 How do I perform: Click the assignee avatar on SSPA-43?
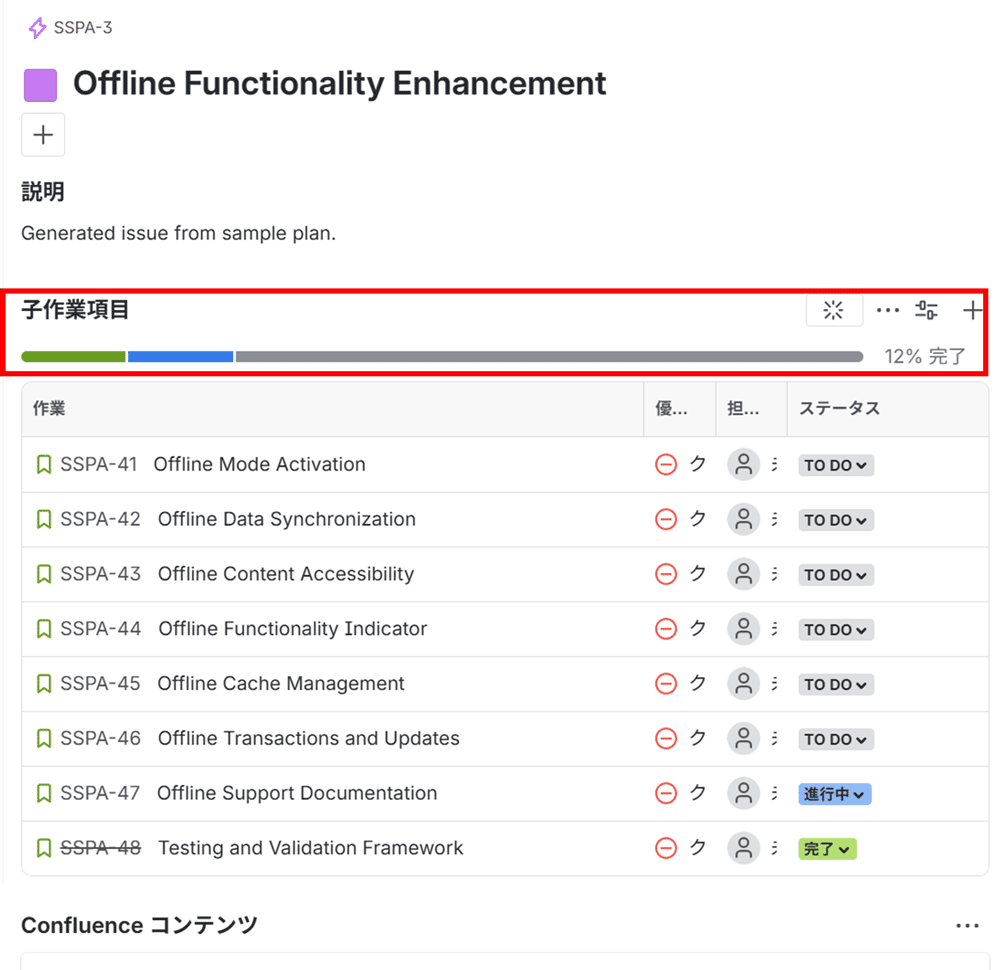(743, 574)
